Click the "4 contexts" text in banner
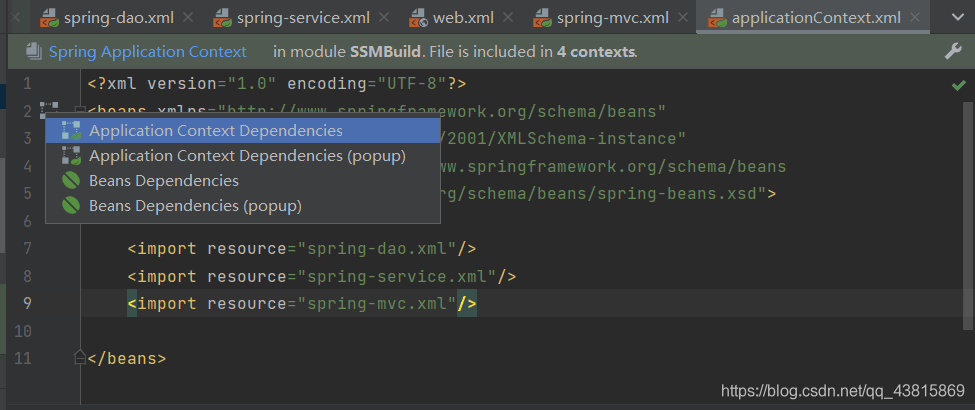Image resolution: width=975 pixels, height=410 pixels. pos(596,52)
